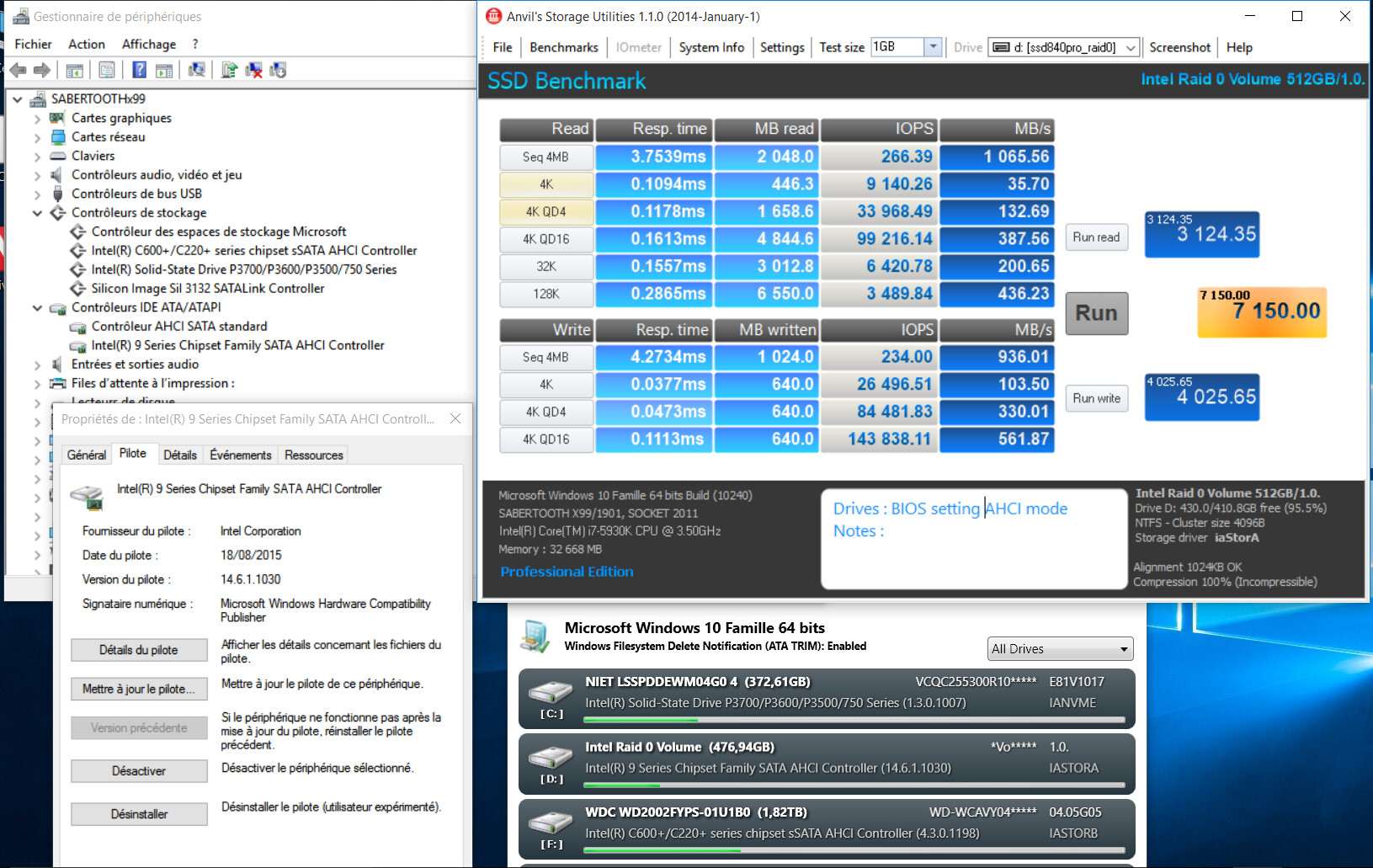Open the Drive selector dropdown showing ssd840pro_raid0
Image resolution: width=1373 pixels, height=868 pixels.
click(x=1131, y=48)
